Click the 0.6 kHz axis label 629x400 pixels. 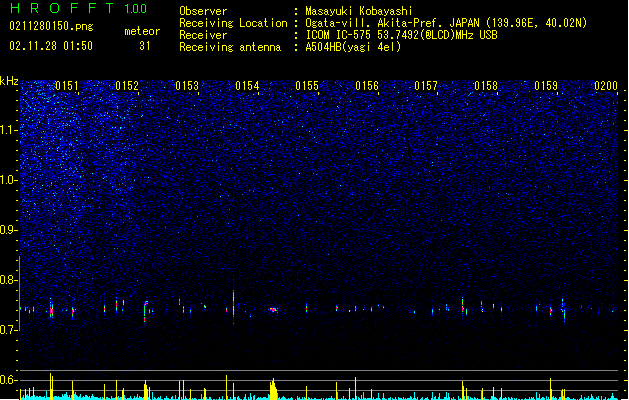tap(8, 380)
